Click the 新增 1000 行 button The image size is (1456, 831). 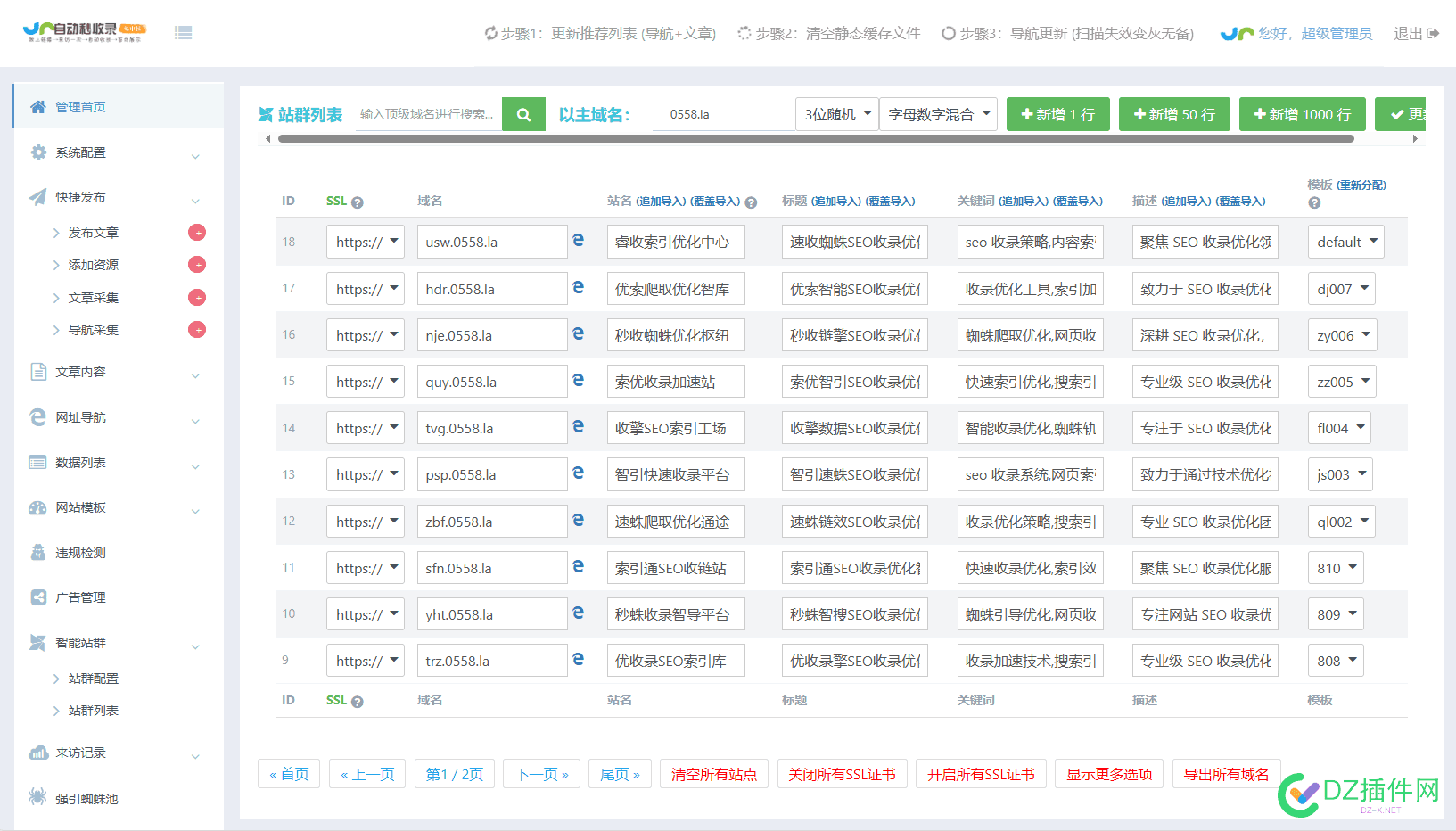[x=1302, y=114]
